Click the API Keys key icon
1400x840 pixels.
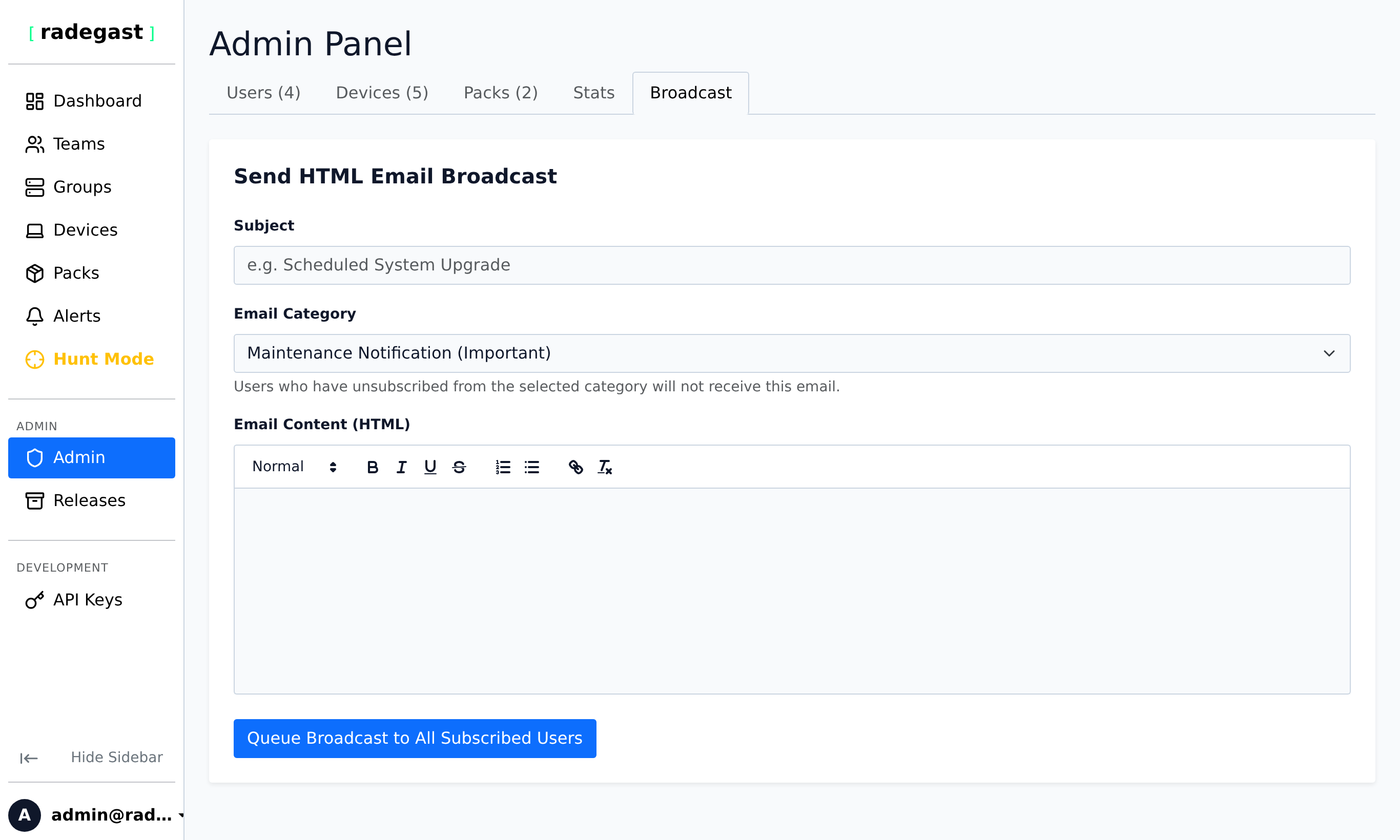pyautogui.click(x=34, y=600)
